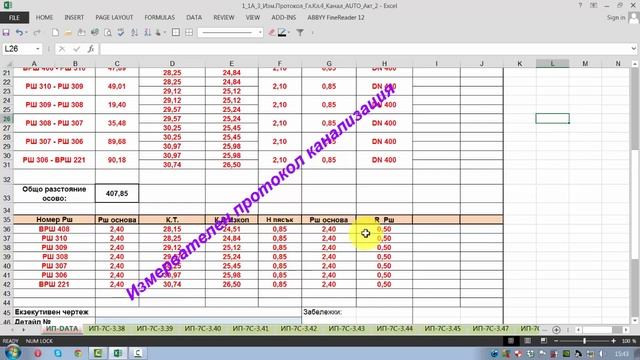Open the INSERT ribbon tab
The height and width of the screenshot is (360, 640).
[74, 18]
